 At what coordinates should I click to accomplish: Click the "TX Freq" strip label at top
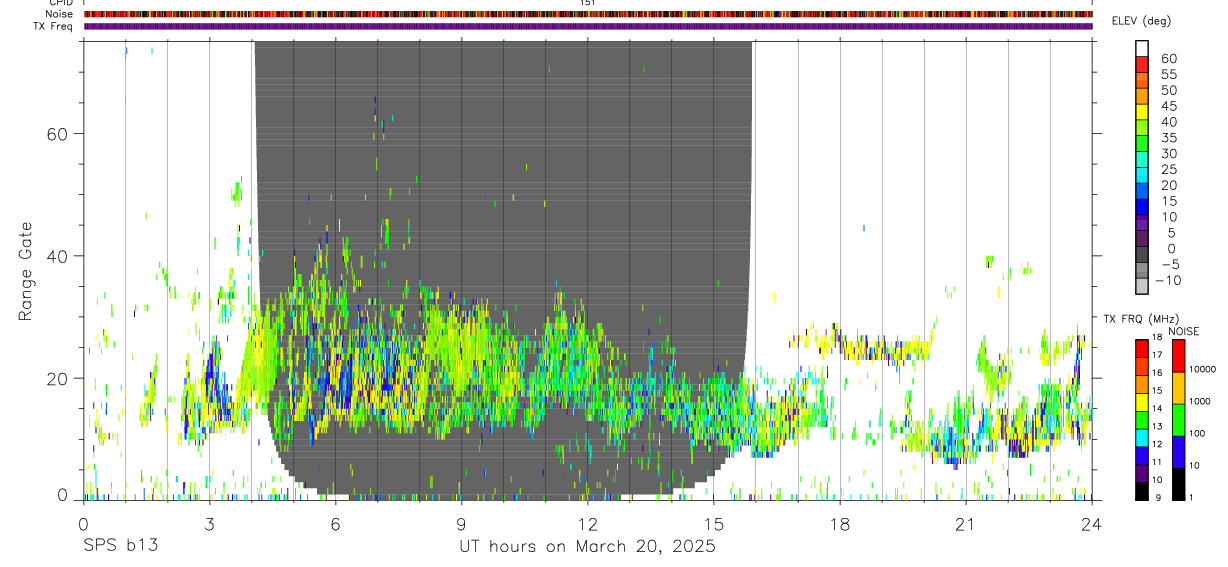(x=54, y=26)
